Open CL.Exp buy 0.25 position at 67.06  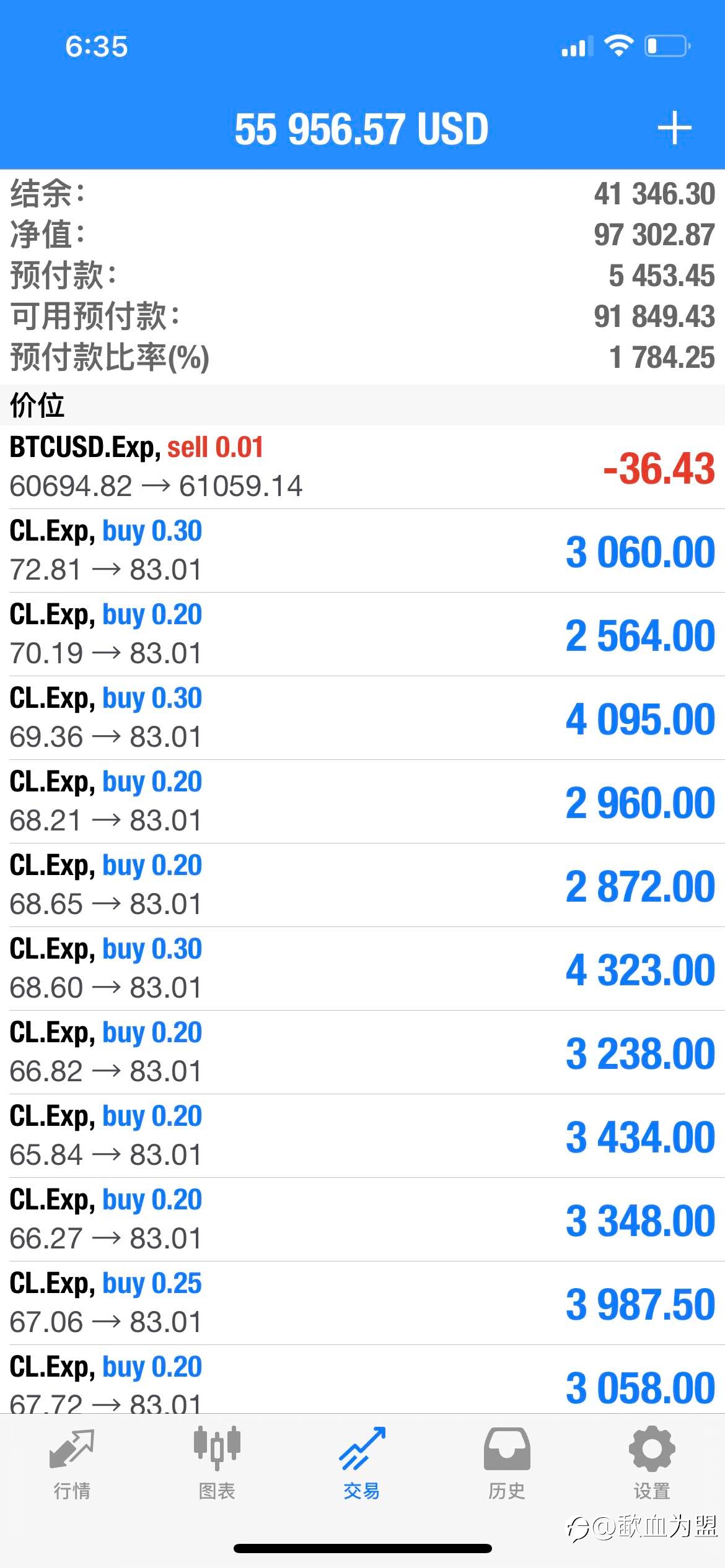362,1303
